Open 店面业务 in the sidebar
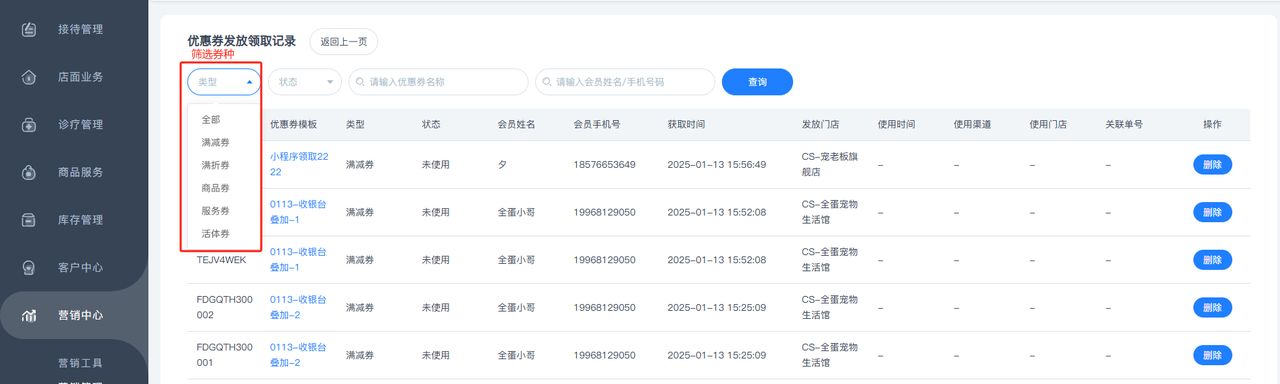Image resolution: width=1280 pixels, height=384 pixels. pos(80,77)
